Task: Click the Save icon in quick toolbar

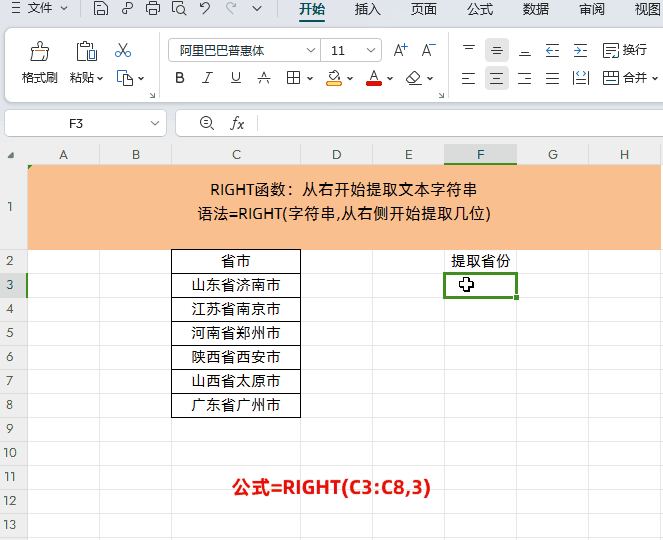Action: (x=101, y=8)
